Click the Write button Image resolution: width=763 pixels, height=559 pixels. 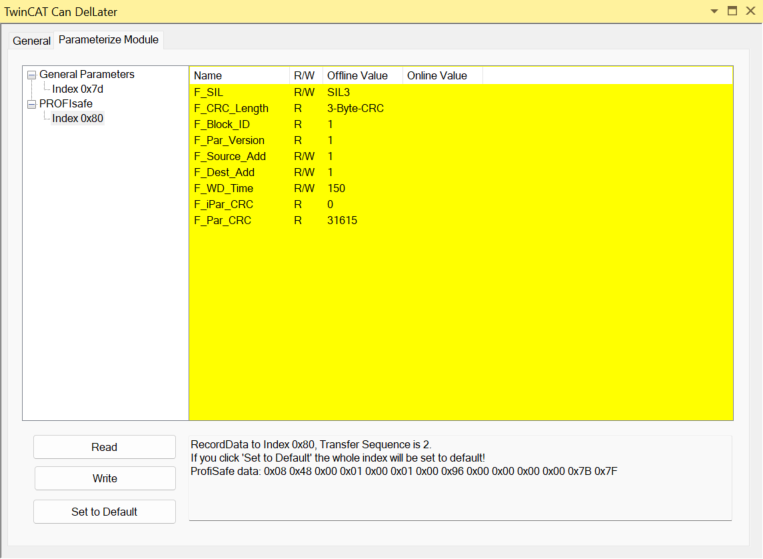click(105, 478)
